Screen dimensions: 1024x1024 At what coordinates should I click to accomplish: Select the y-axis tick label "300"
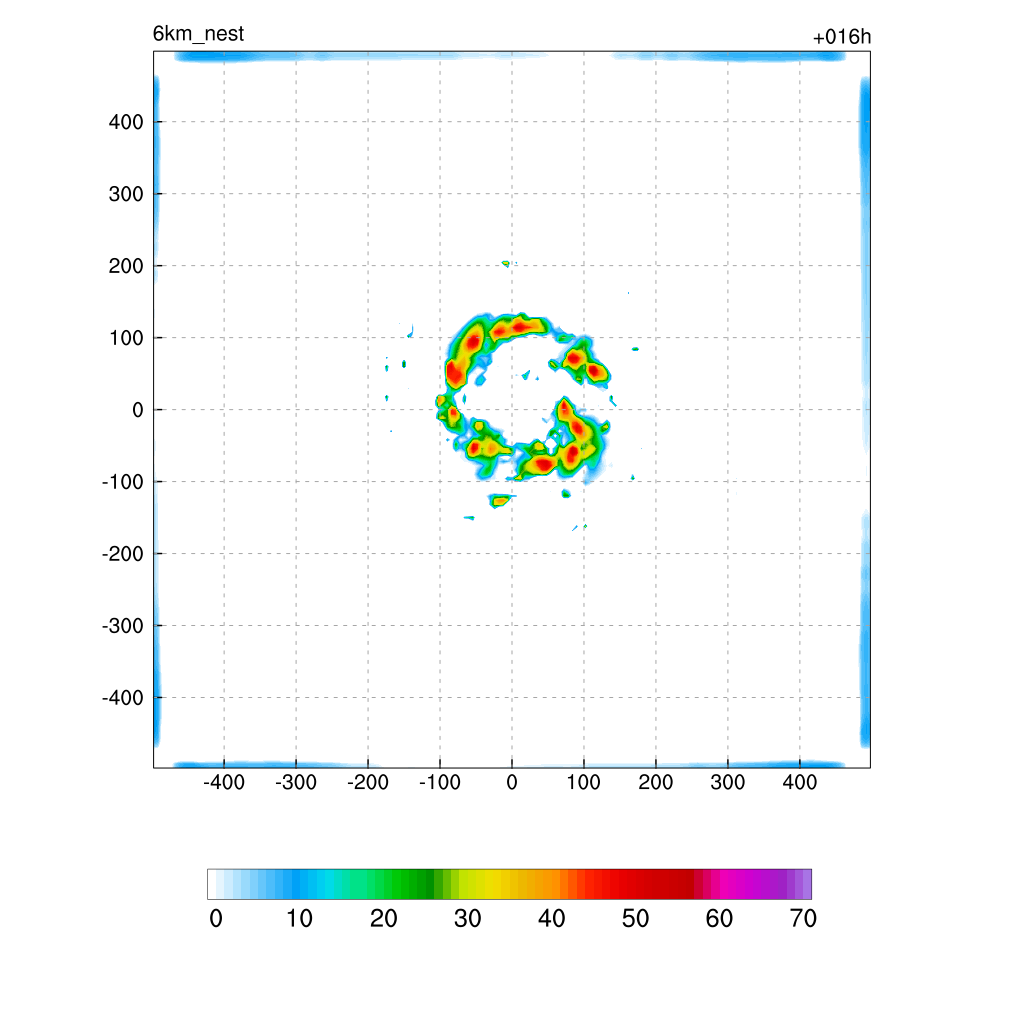tap(126, 194)
